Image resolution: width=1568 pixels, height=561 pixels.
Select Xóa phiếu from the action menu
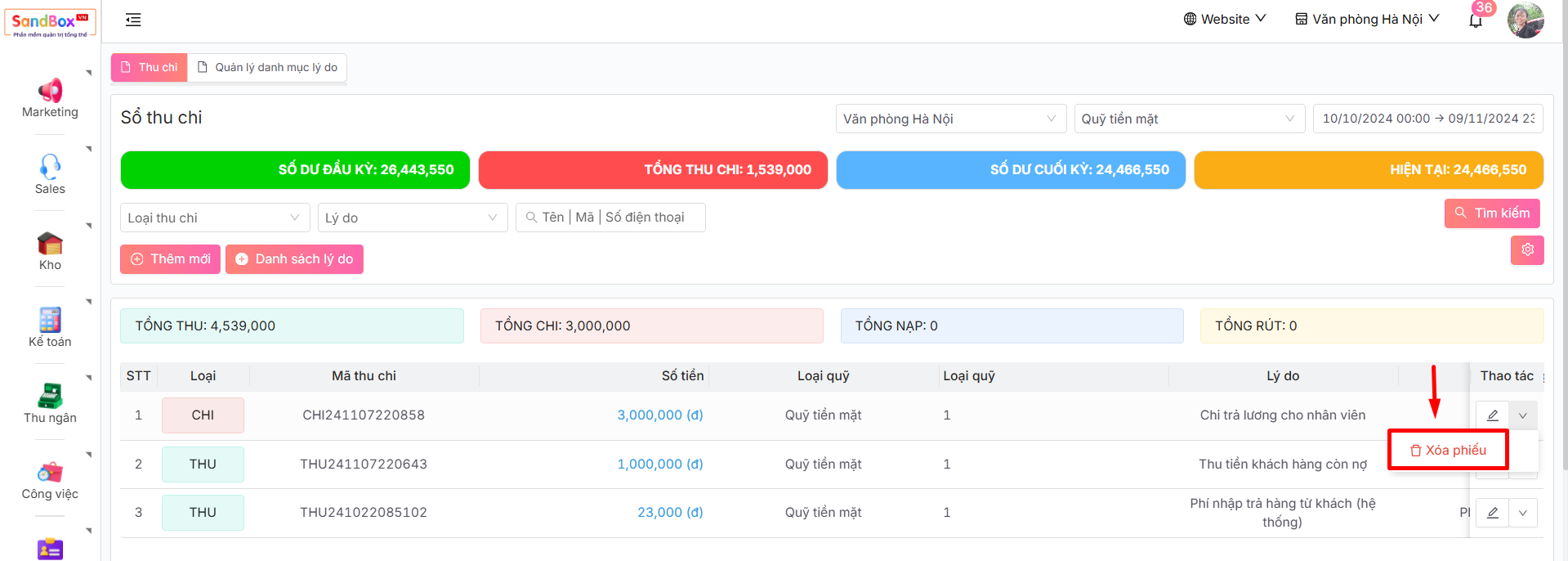pos(1448,451)
